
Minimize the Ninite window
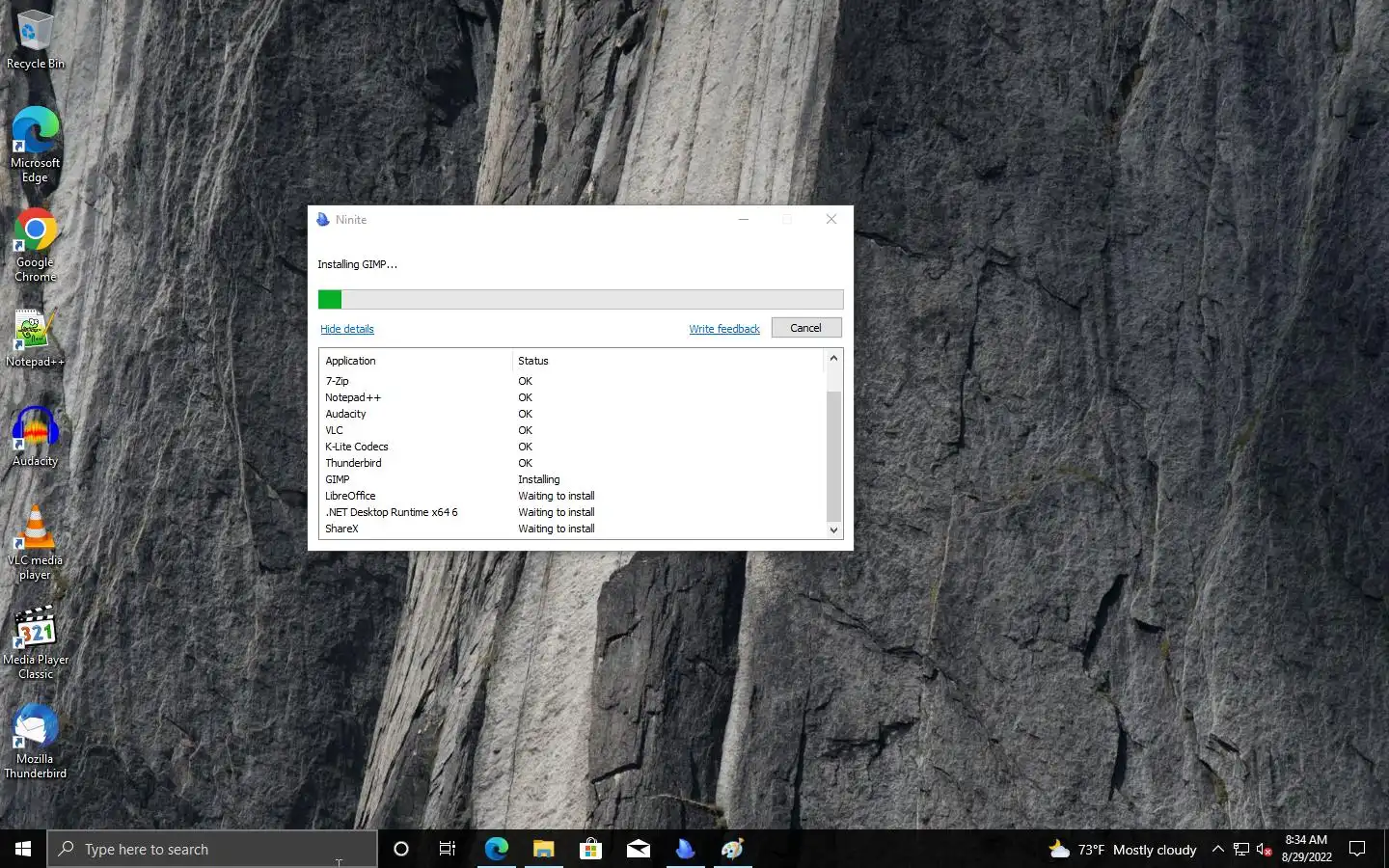[744, 220]
